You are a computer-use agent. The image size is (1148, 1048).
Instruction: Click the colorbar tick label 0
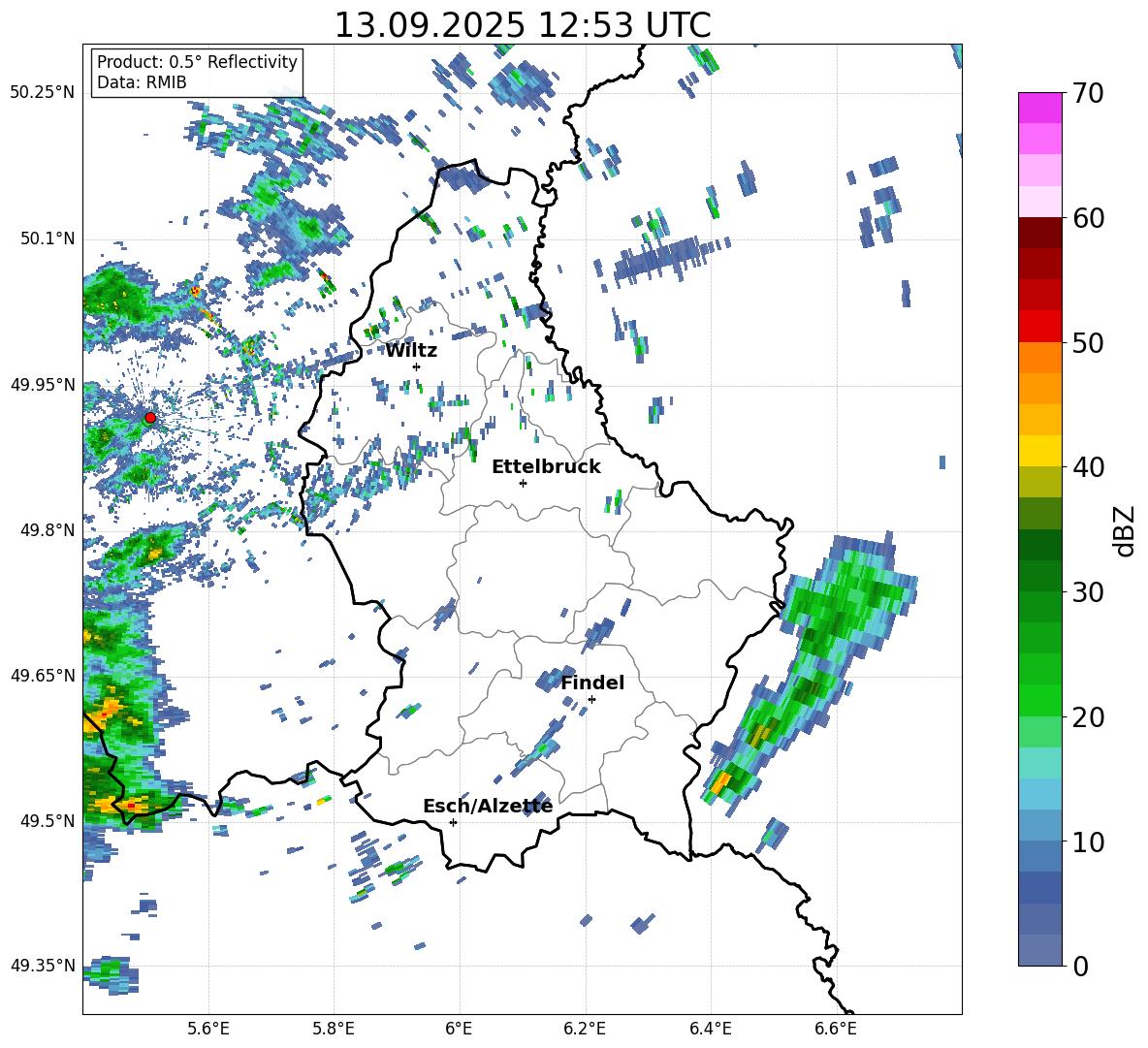(1080, 966)
